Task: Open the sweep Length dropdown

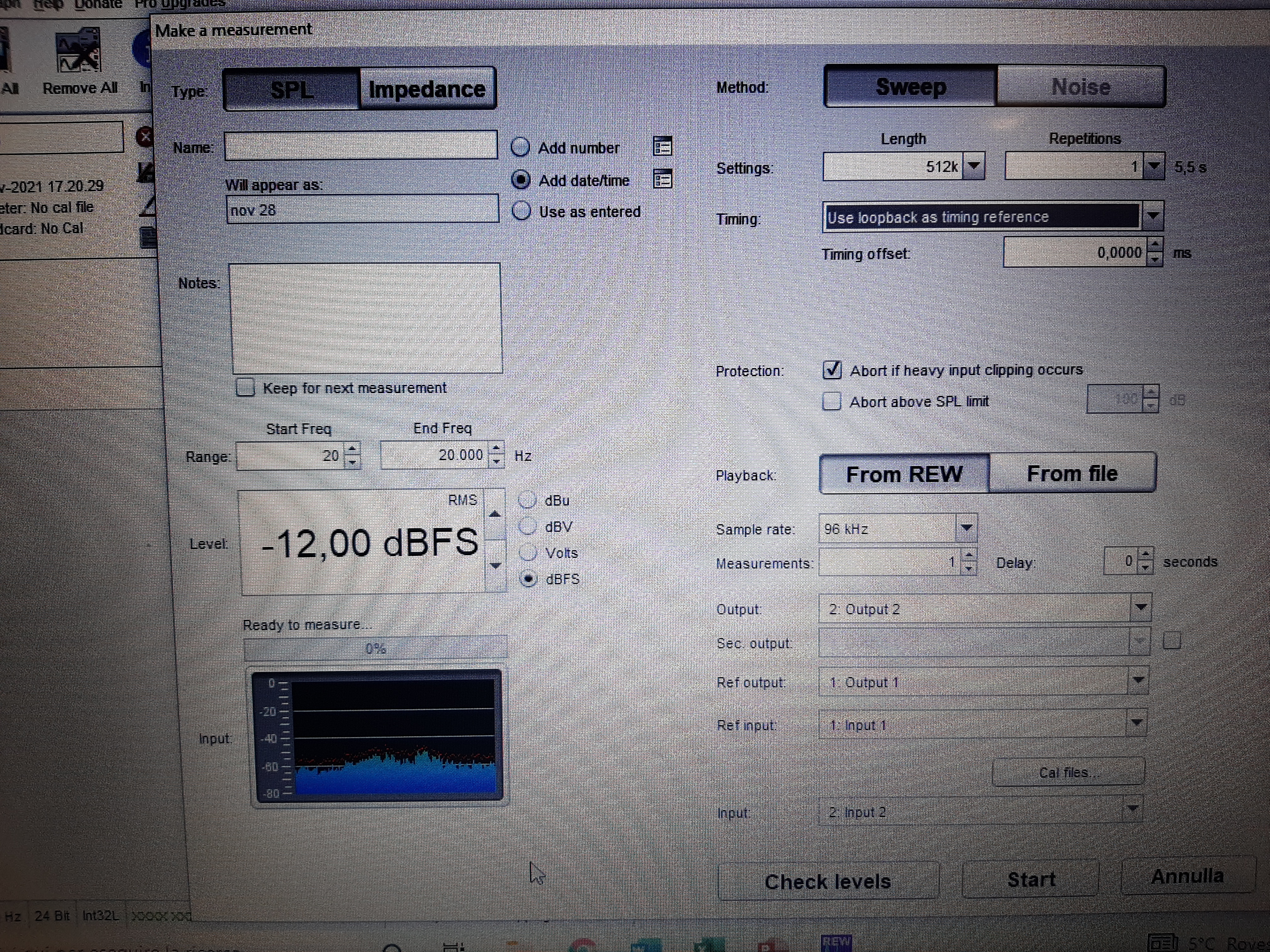Action: 974,167
